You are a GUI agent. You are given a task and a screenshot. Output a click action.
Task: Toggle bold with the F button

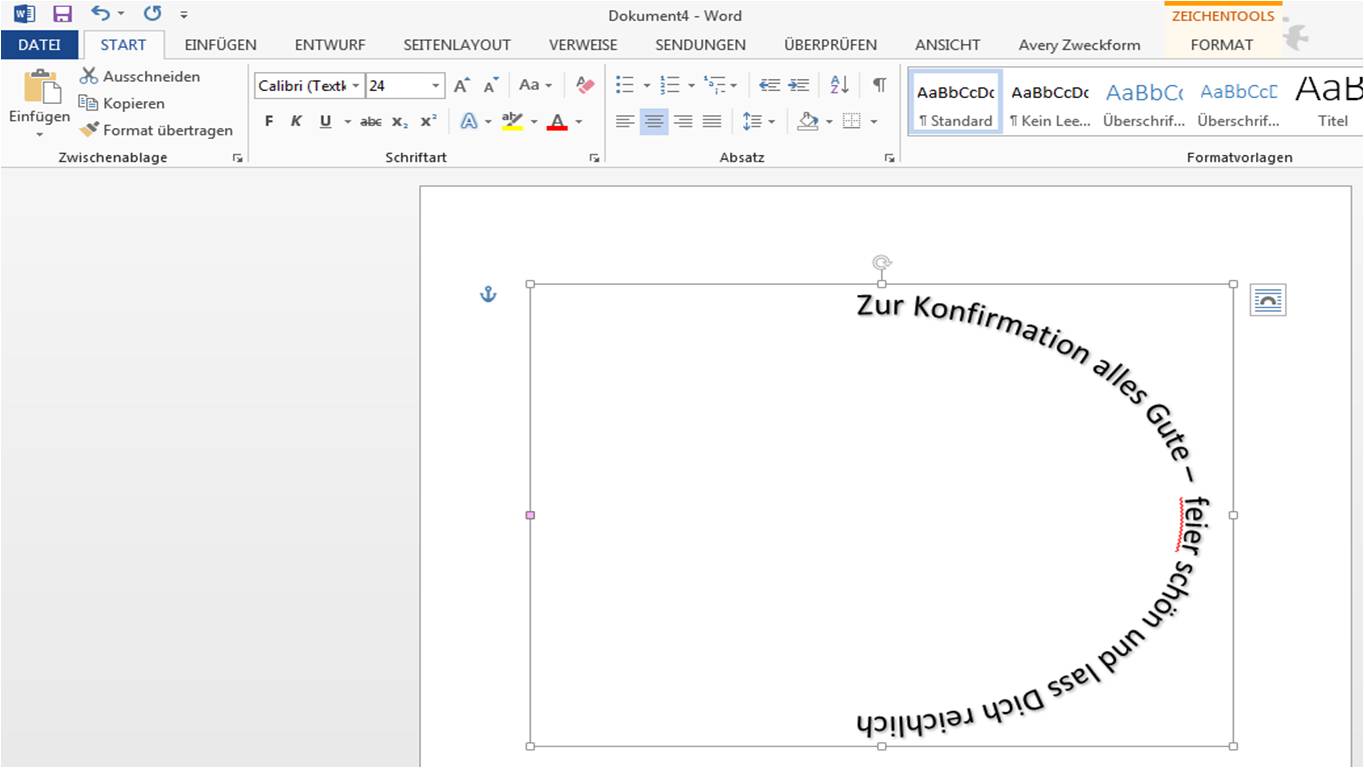click(267, 120)
